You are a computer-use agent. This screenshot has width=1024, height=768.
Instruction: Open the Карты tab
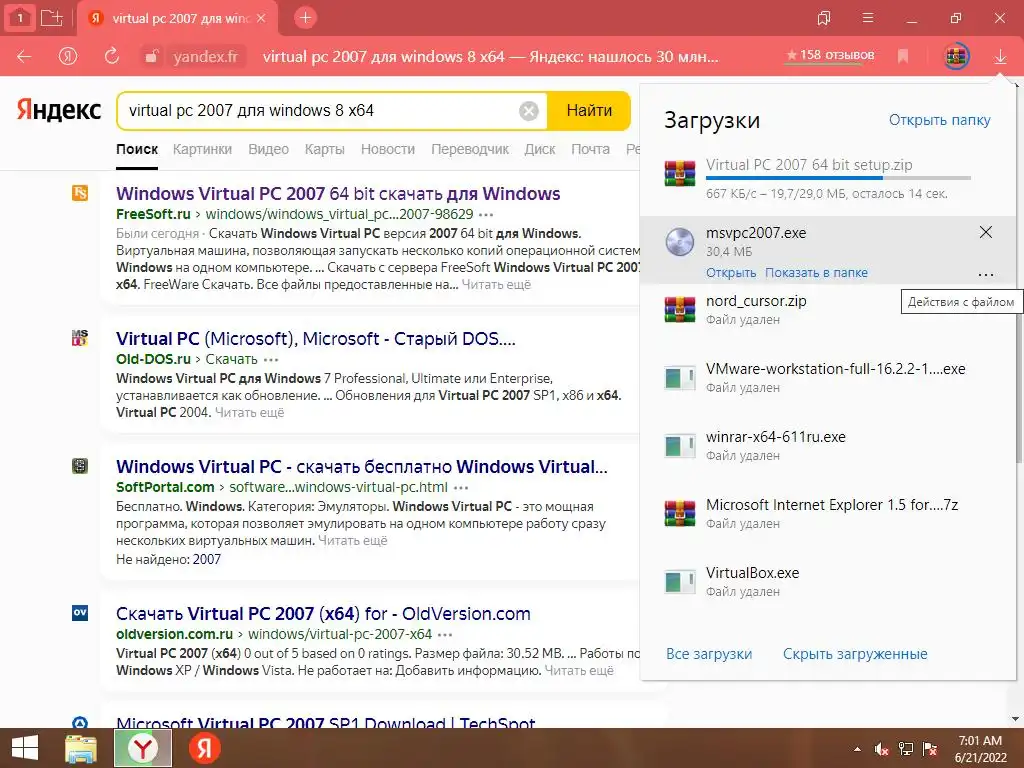(325, 149)
